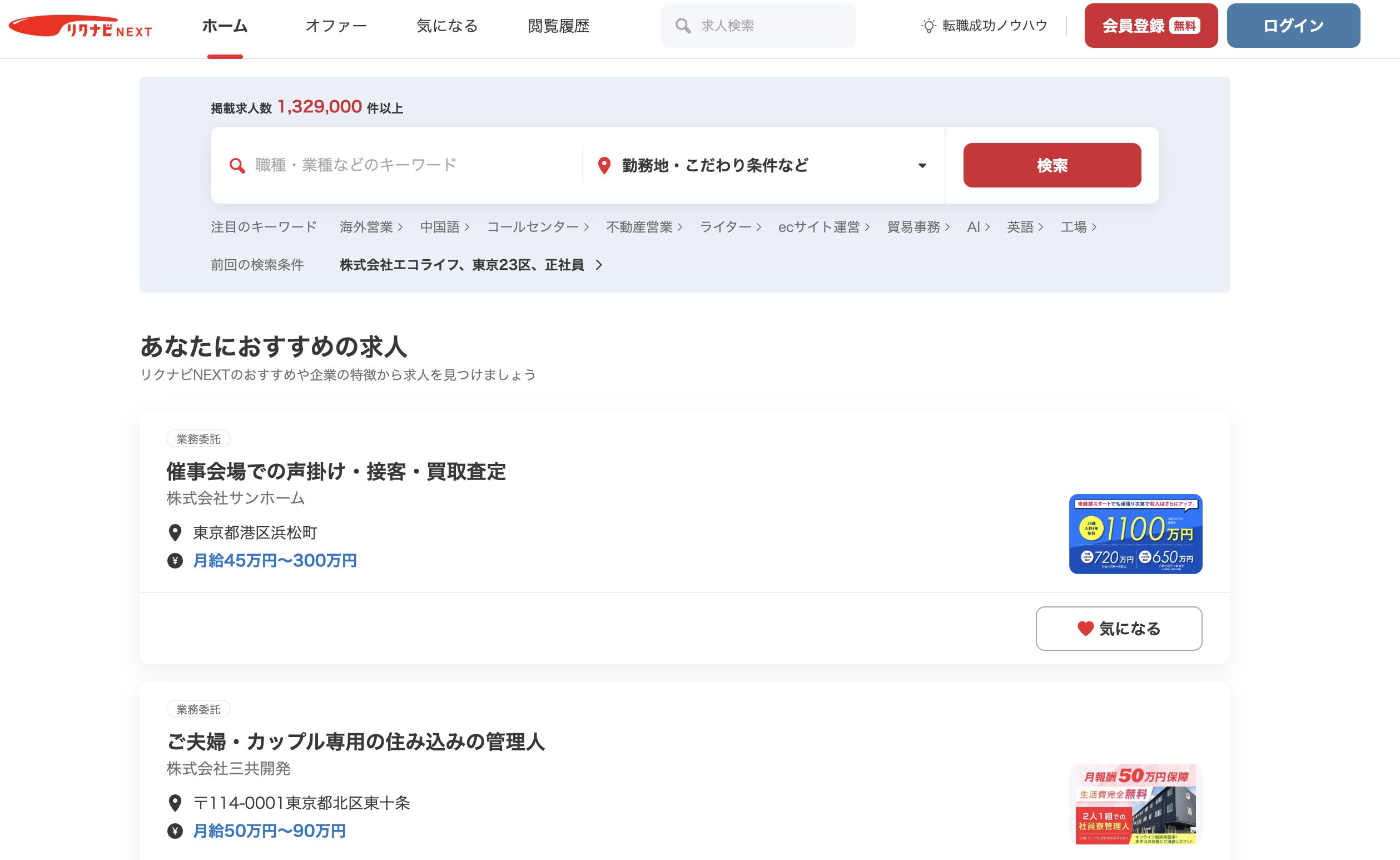Click the blue ログイン button
The height and width of the screenshot is (860, 1400).
[1293, 26]
